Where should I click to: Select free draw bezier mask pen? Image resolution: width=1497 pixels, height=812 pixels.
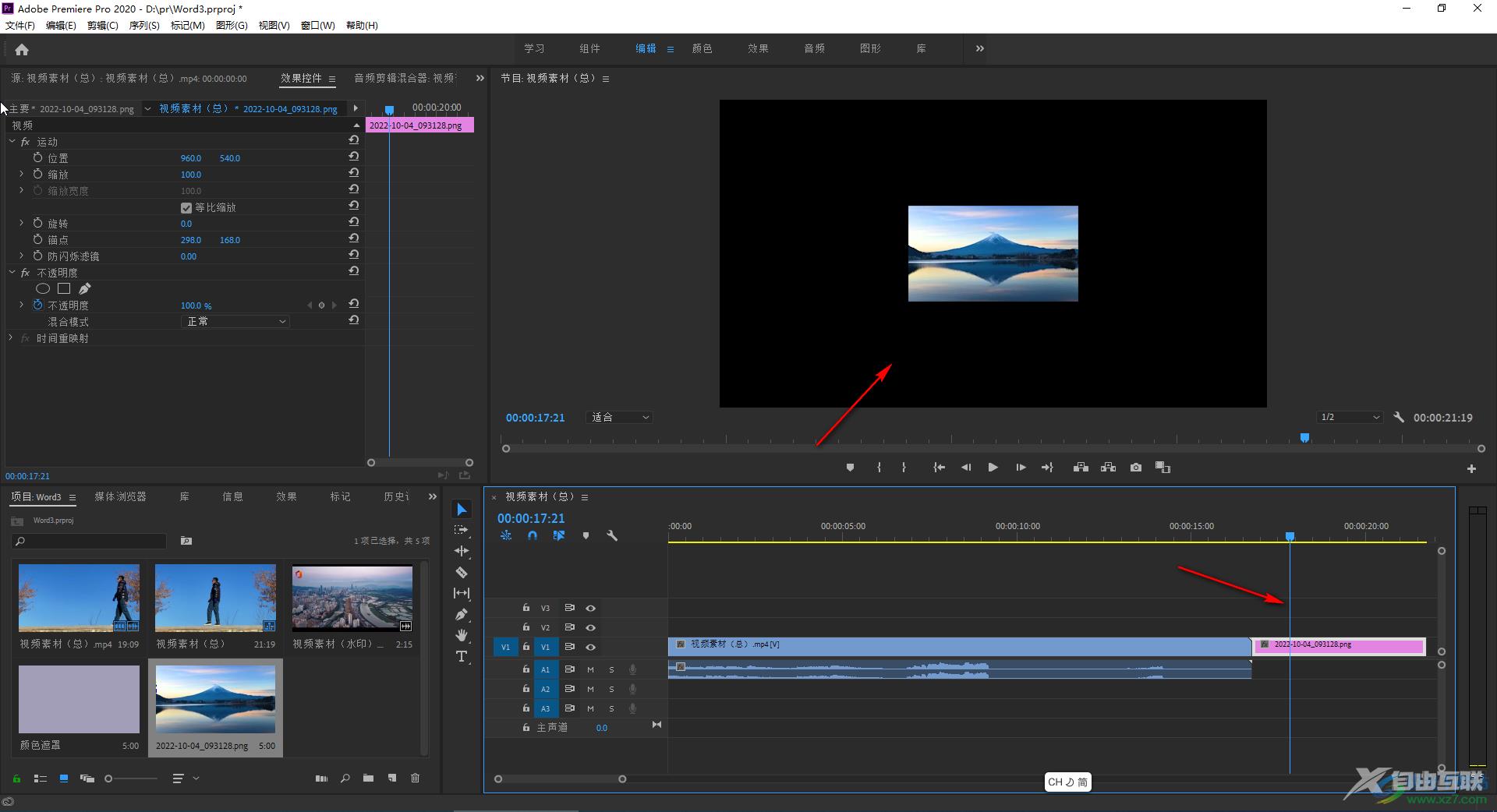click(x=84, y=288)
